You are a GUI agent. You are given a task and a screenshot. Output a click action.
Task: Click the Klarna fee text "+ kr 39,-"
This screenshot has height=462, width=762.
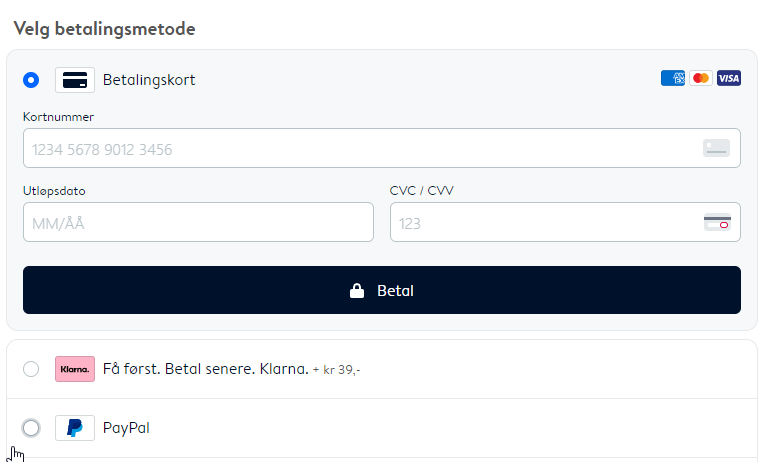337,370
